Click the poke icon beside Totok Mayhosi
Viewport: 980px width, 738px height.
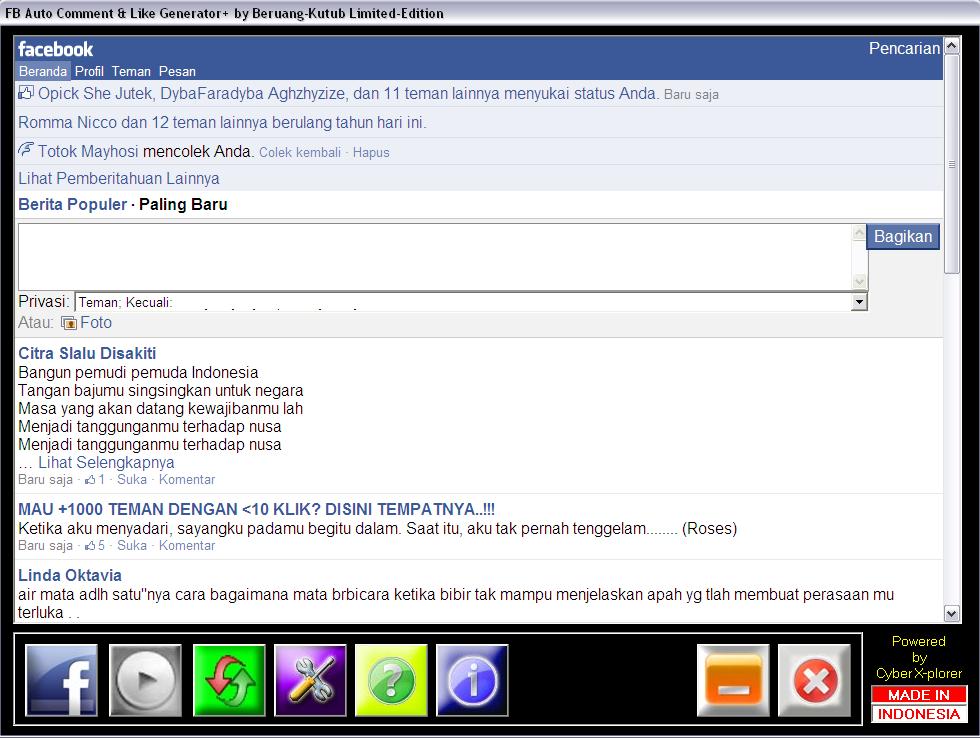point(26,149)
